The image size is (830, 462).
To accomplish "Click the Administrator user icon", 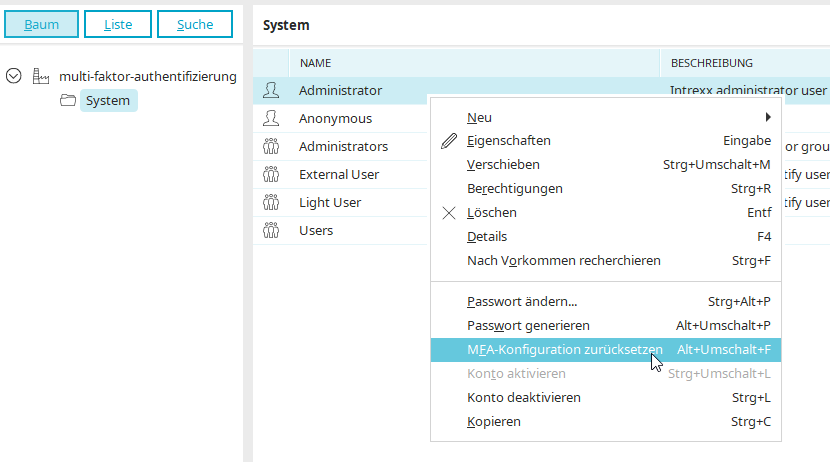I will pos(271,90).
